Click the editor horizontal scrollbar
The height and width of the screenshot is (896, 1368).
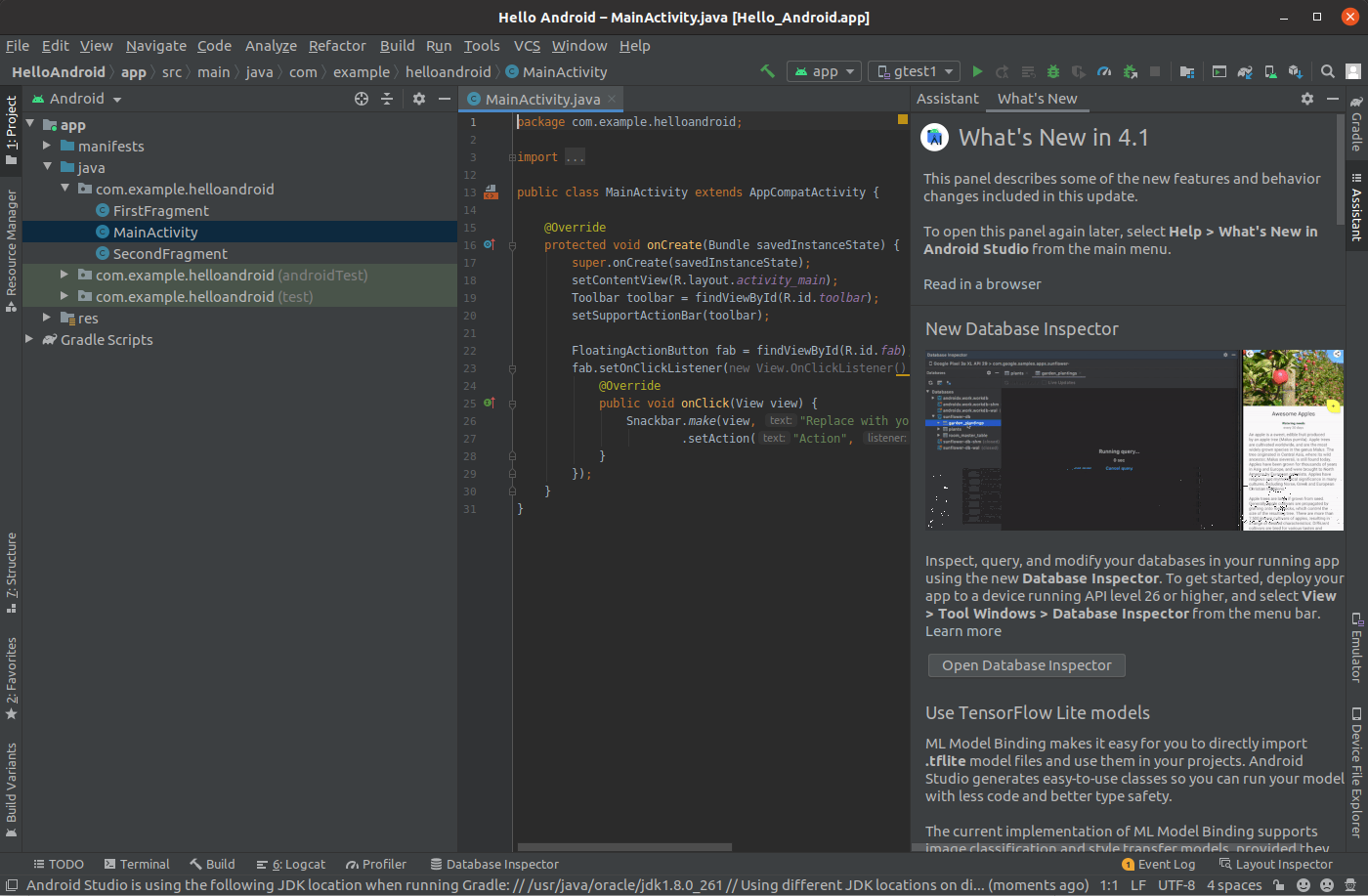tap(624, 847)
